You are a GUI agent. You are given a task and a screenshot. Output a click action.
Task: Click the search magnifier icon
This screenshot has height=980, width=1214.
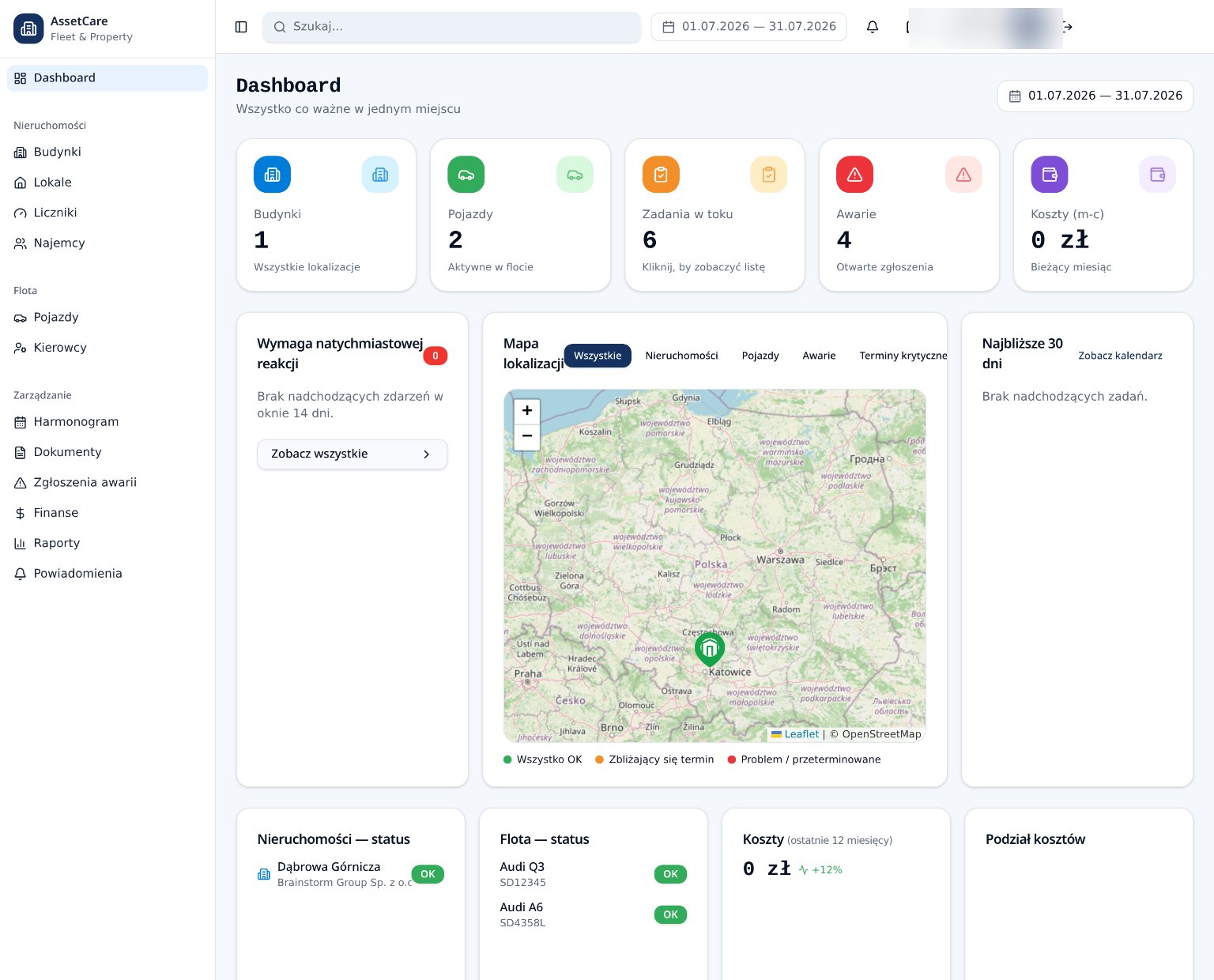[280, 27]
